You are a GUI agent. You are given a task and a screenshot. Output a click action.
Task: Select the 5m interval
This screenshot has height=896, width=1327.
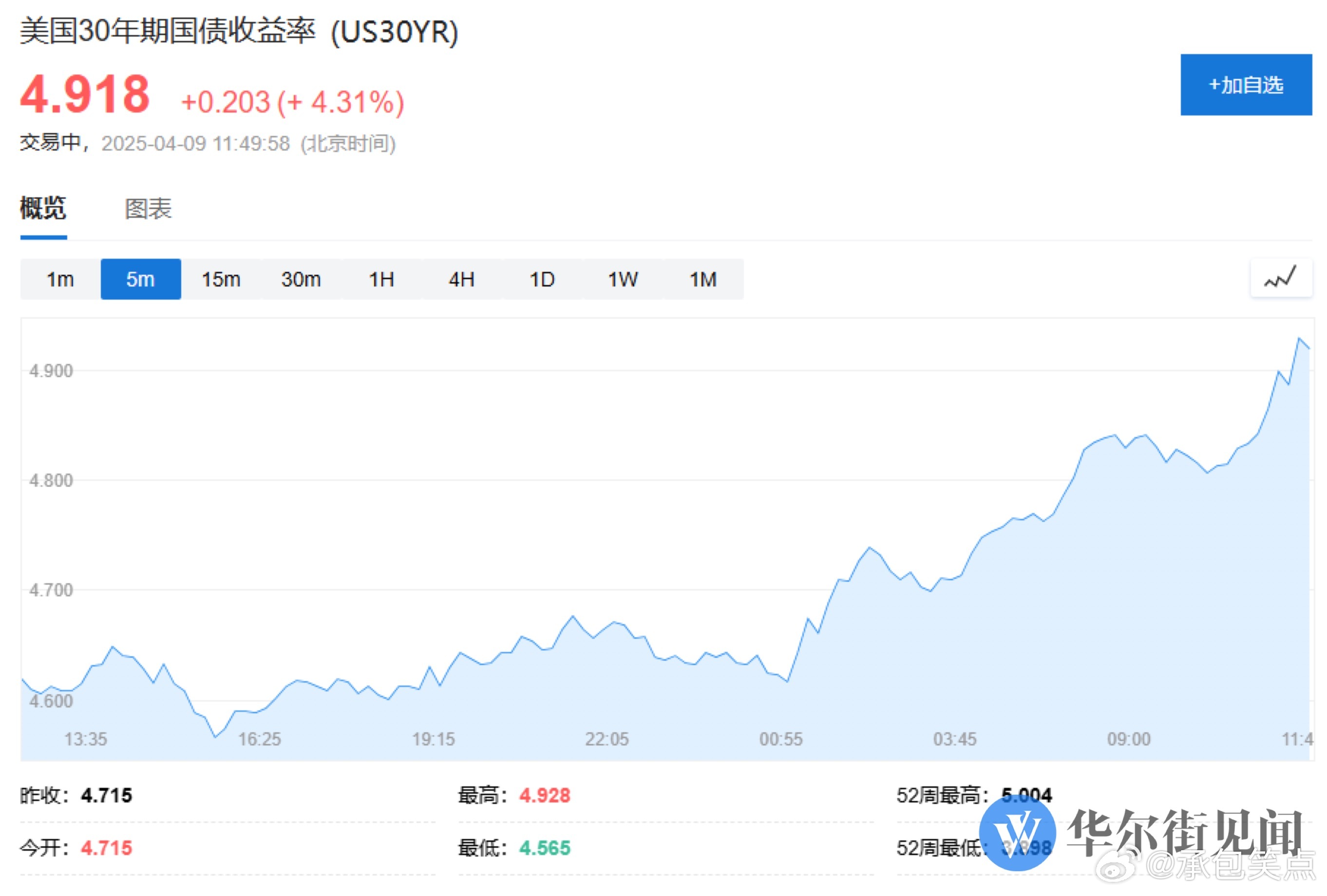(x=140, y=279)
